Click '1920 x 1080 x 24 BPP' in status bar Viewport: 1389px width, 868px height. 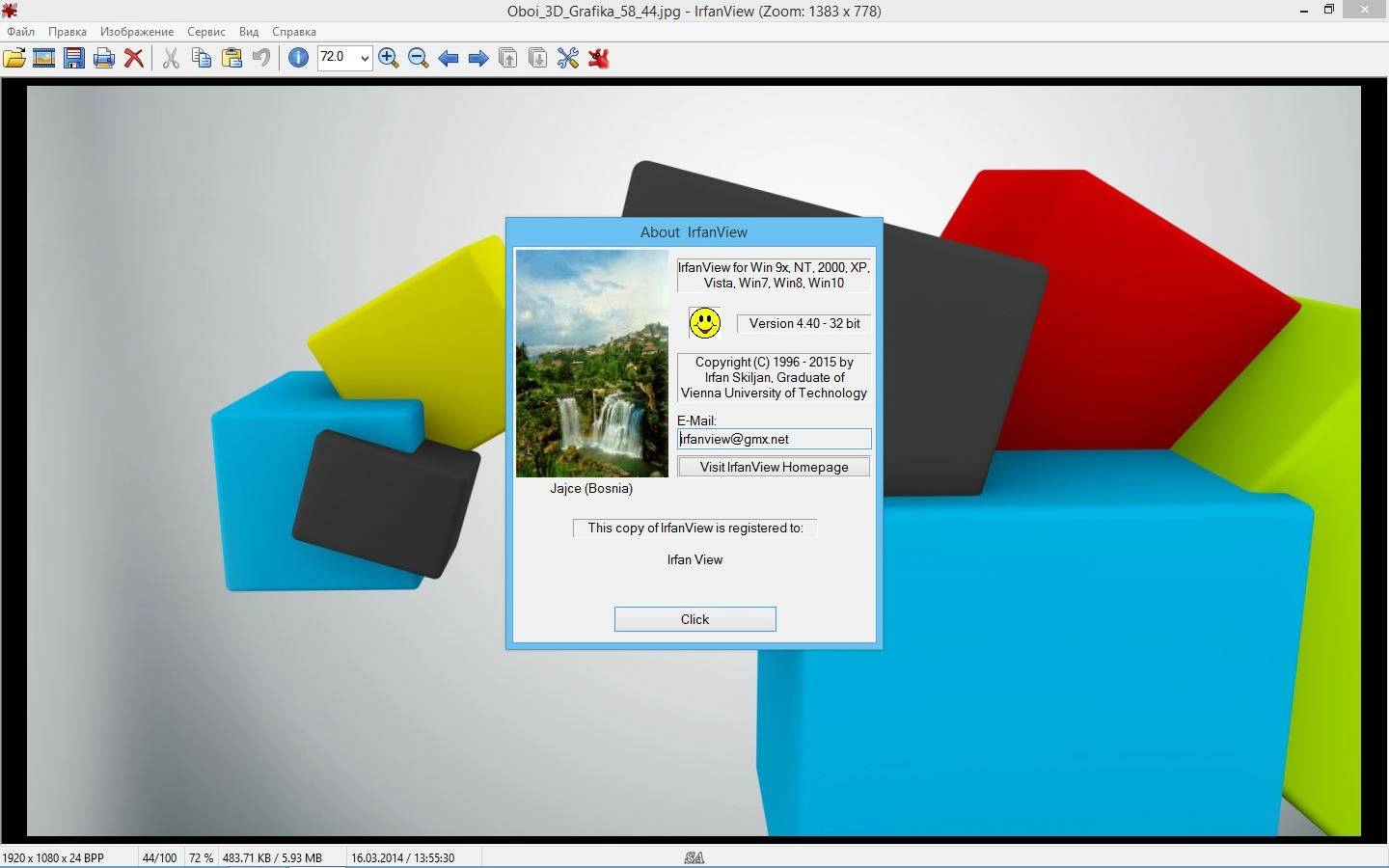coord(53,857)
